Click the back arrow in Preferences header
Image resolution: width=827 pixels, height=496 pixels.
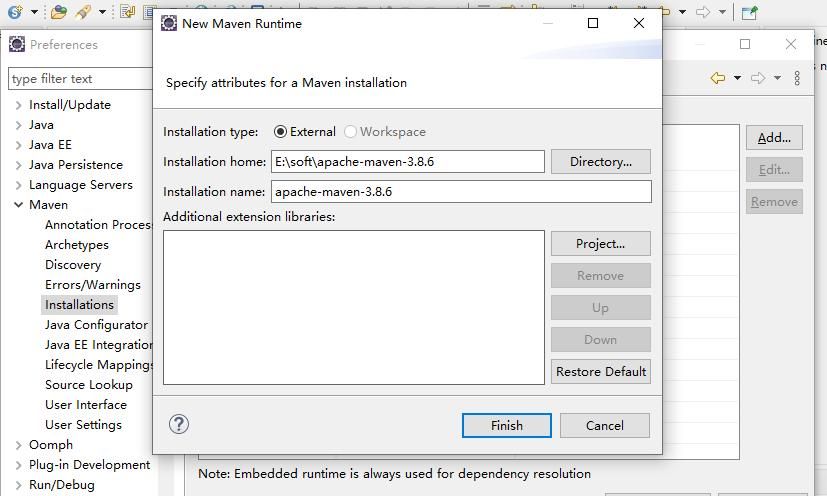(x=718, y=78)
